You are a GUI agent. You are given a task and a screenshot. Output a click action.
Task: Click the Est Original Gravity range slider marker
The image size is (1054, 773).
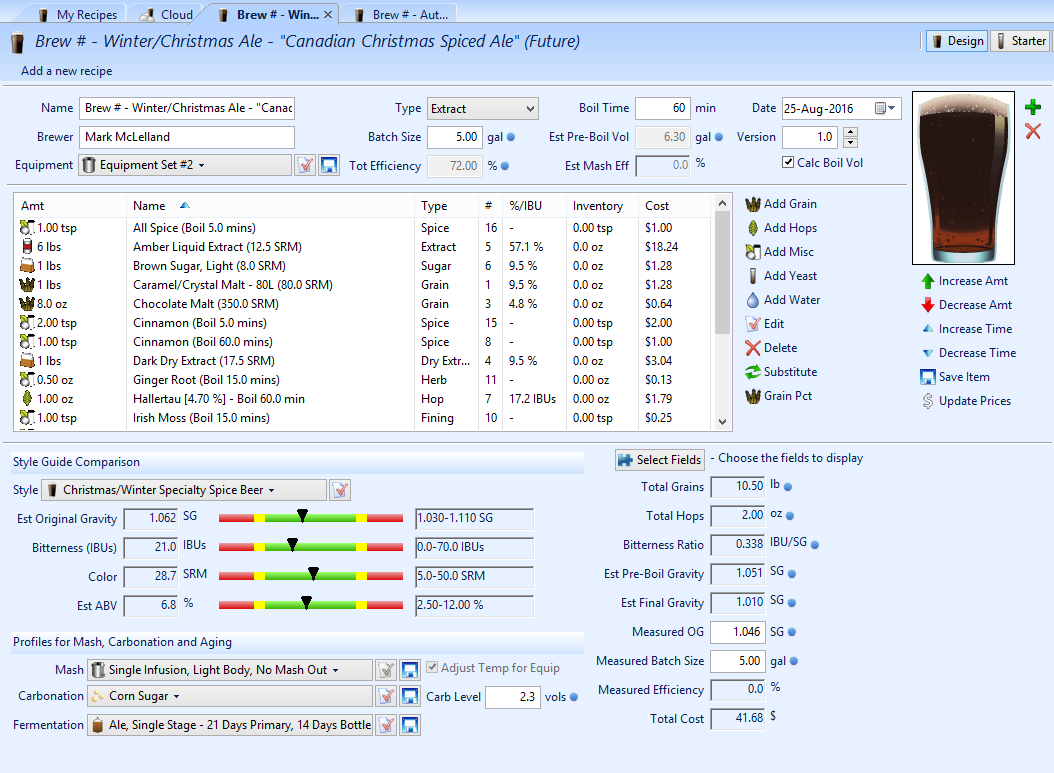(x=302, y=516)
